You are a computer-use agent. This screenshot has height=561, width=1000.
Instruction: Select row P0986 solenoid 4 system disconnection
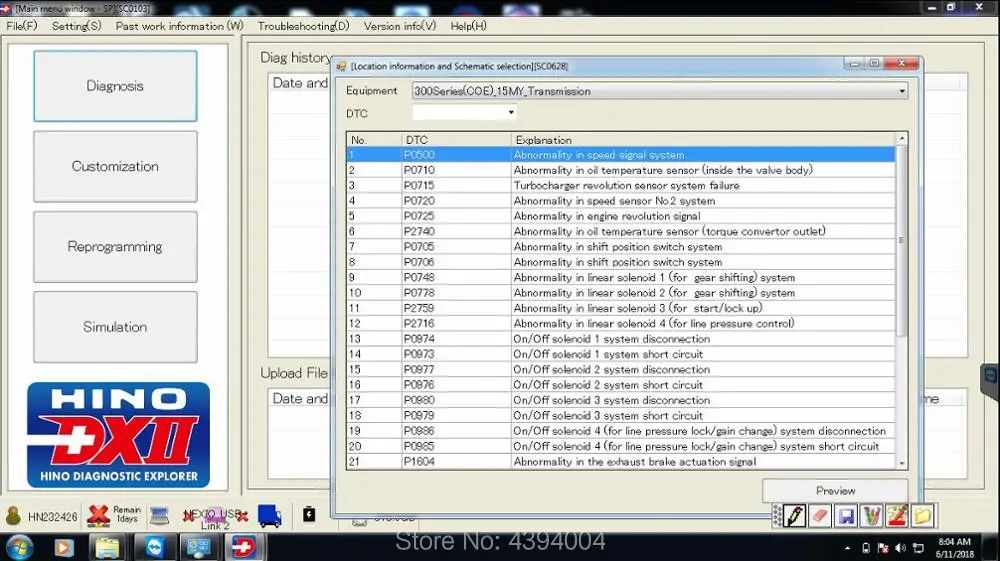point(621,431)
